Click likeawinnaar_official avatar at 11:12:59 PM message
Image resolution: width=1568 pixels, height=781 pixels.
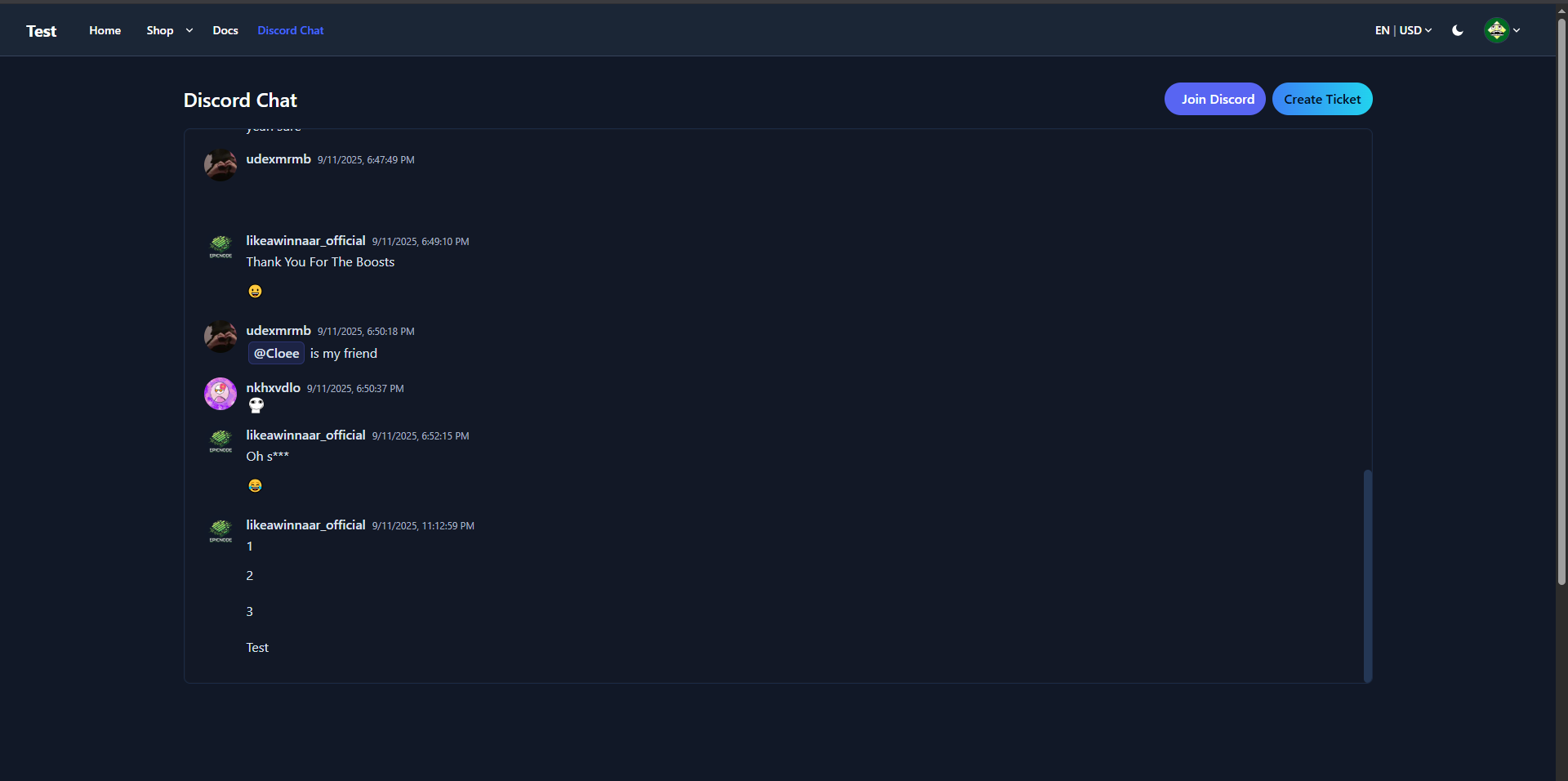pyautogui.click(x=220, y=530)
